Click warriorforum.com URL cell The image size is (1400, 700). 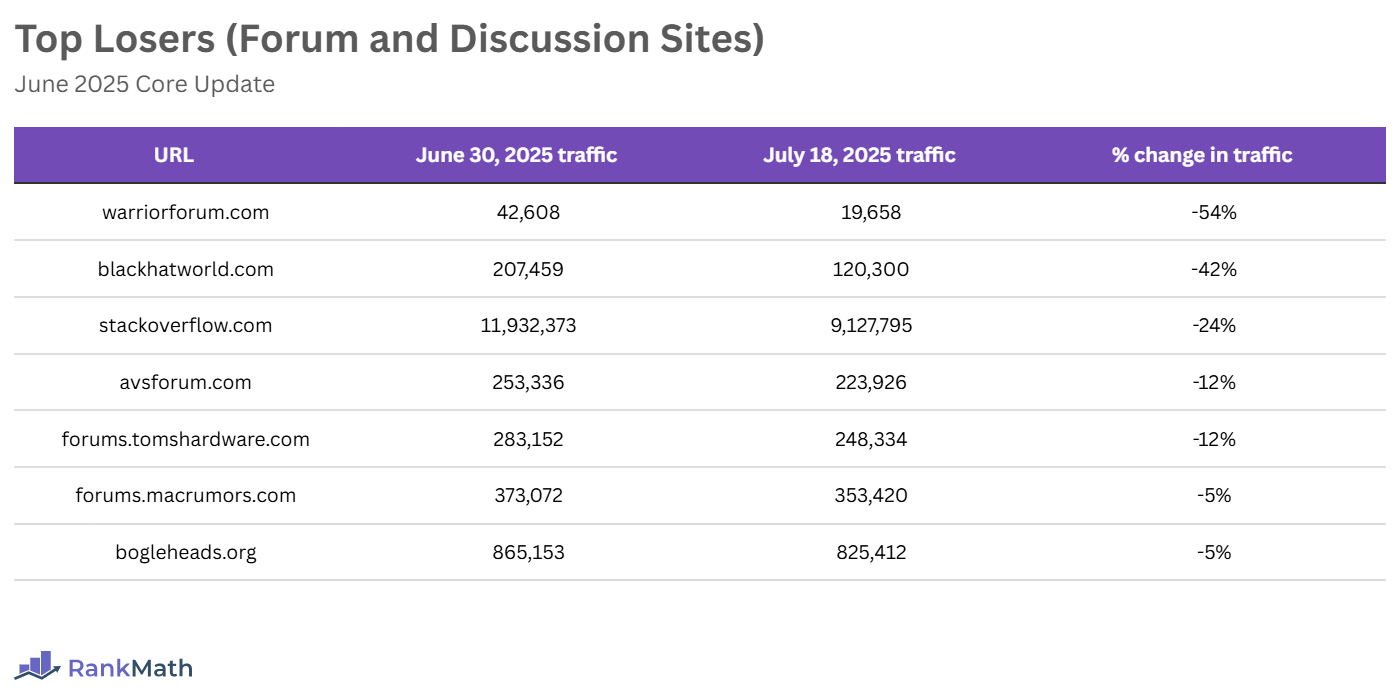186,212
